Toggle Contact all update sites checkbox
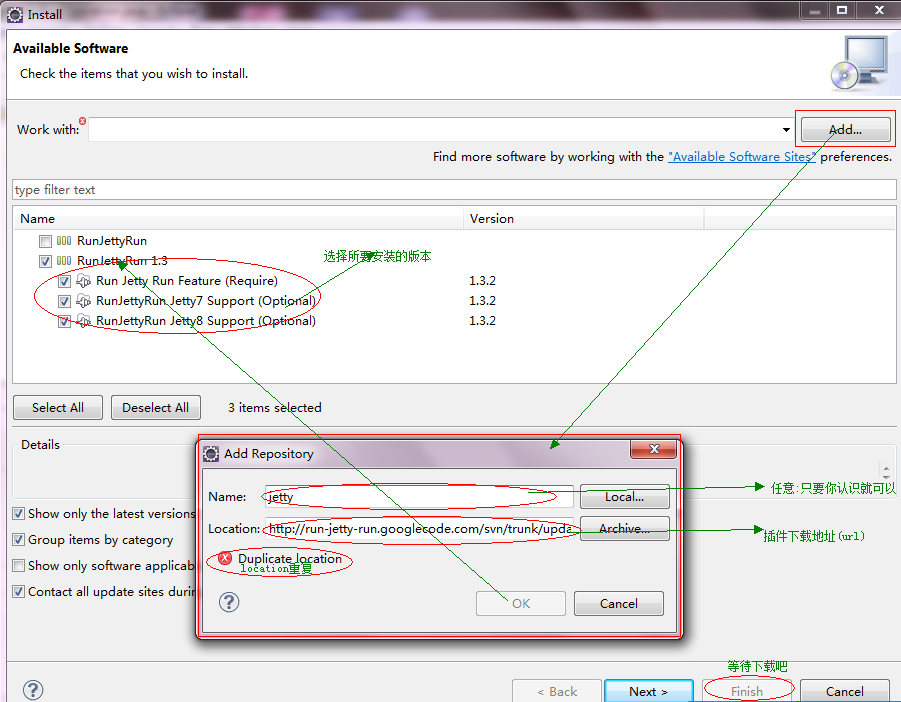 pyautogui.click(x=18, y=592)
